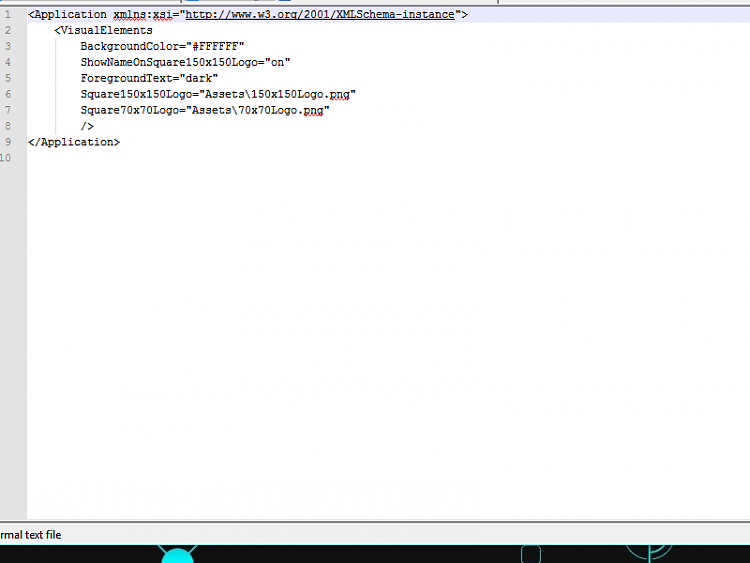Click line number 6 in the margin
The height and width of the screenshot is (563, 750).
click(x=8, y=94)
